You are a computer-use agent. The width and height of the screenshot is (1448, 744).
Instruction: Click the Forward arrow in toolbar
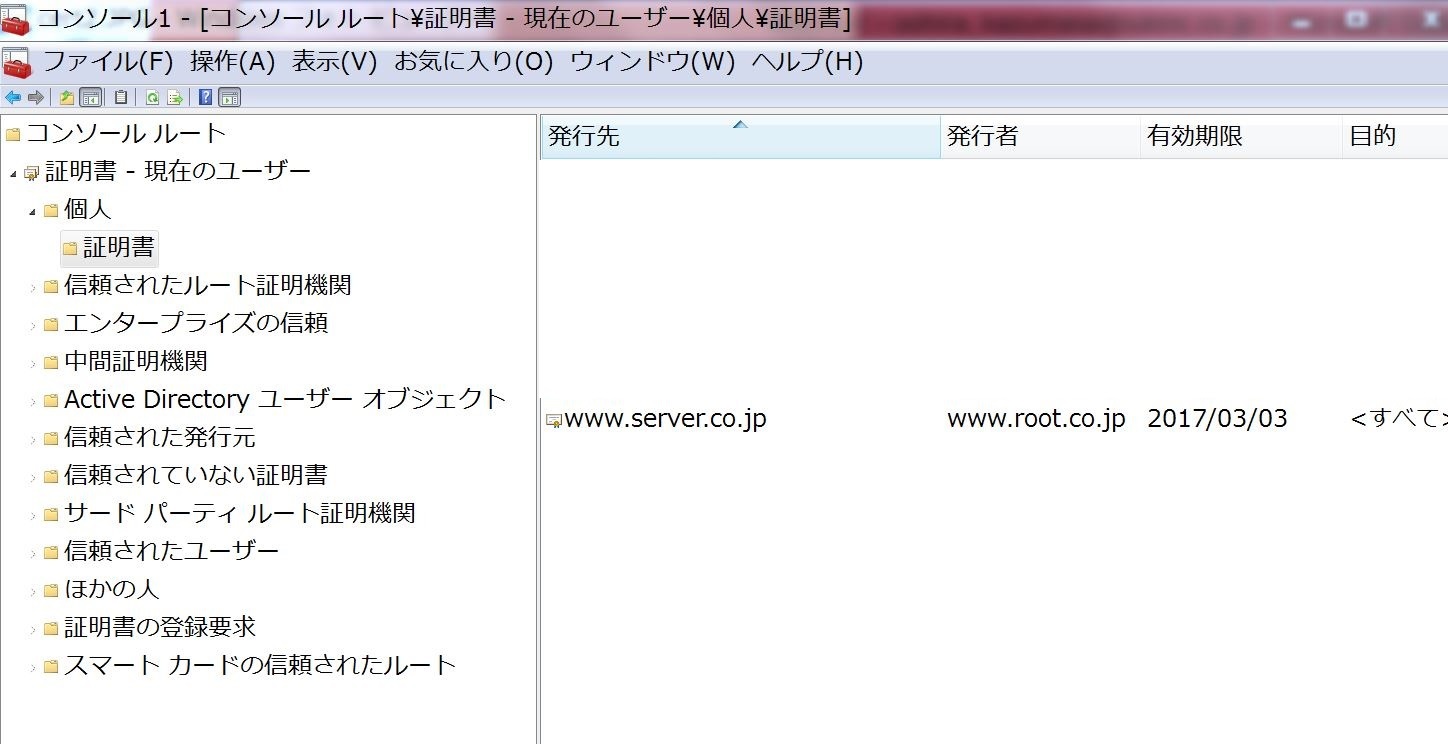[35, 97]
